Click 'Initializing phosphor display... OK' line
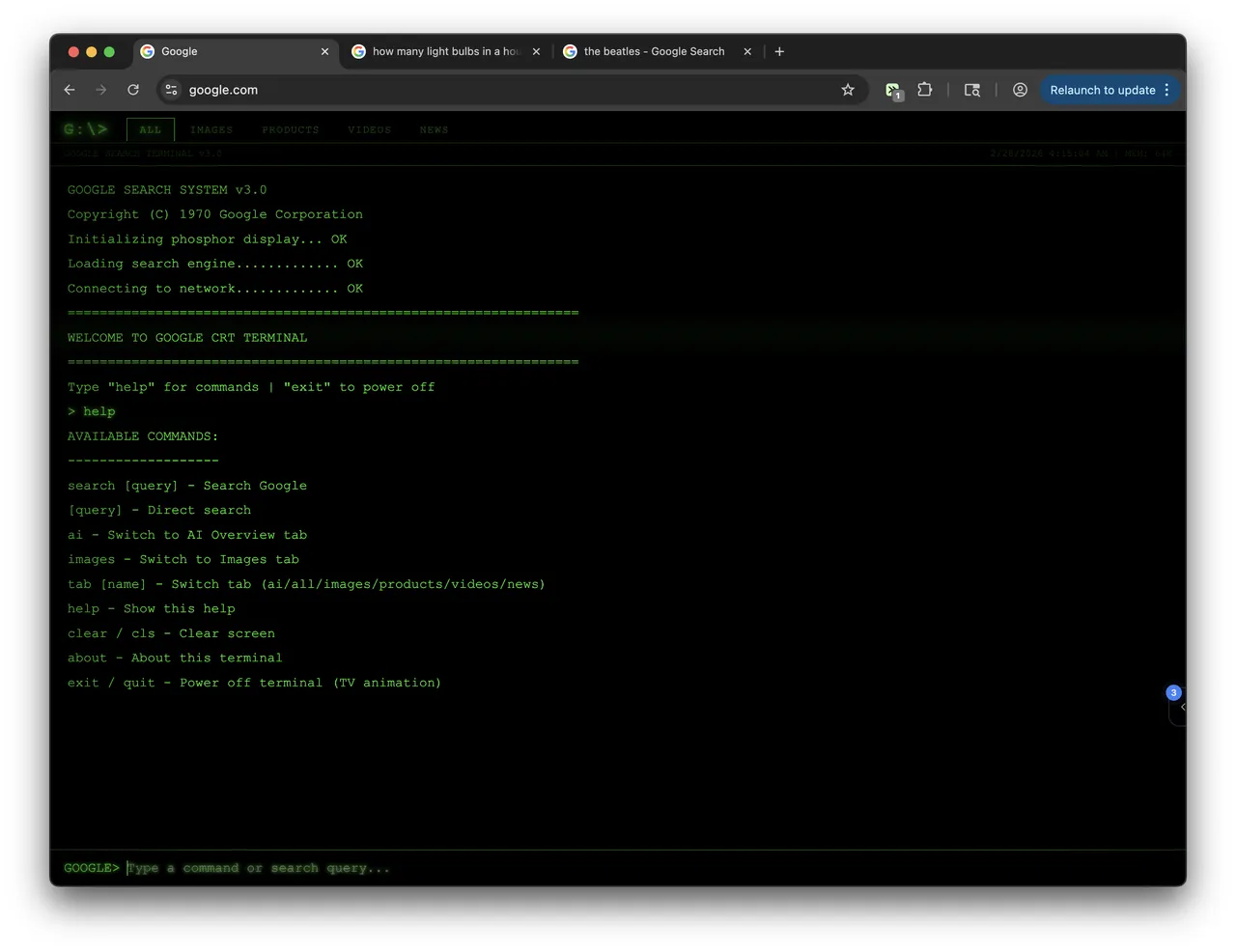 click(208, 239)
